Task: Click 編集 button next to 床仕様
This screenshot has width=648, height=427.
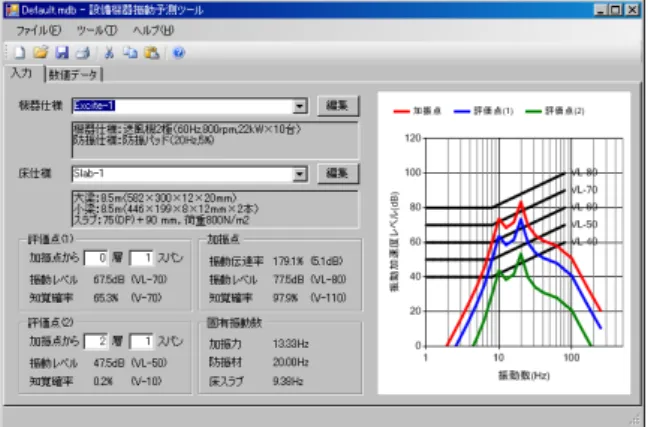Action: 338,173
